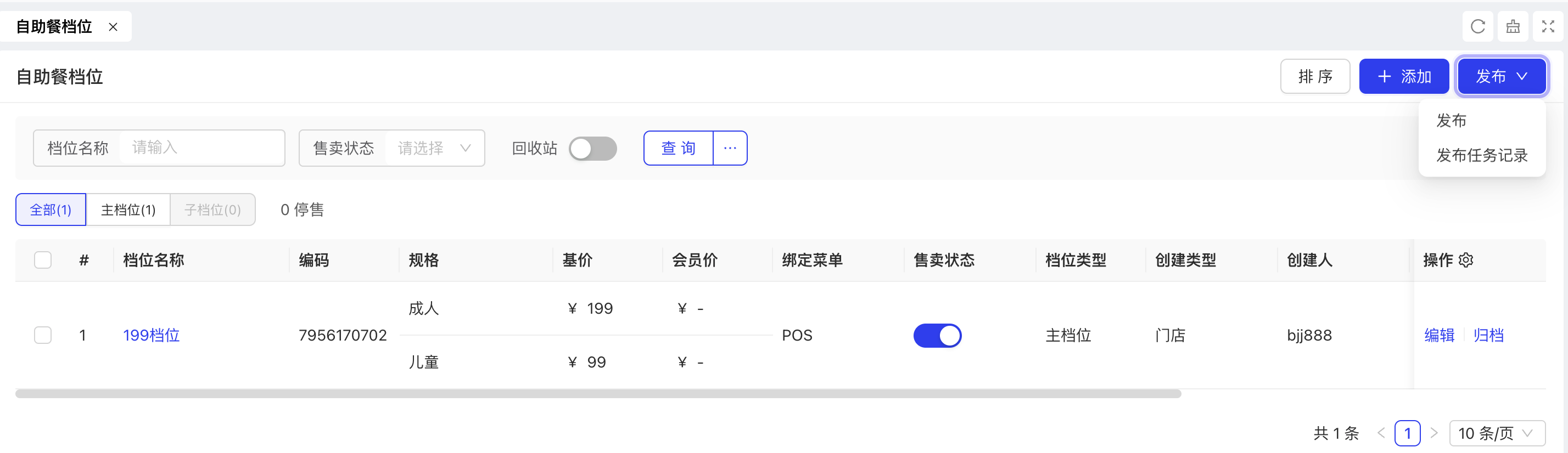The image size is (1568, 453).
Task: Open the 199档位 name link
Action: point(151,336)
